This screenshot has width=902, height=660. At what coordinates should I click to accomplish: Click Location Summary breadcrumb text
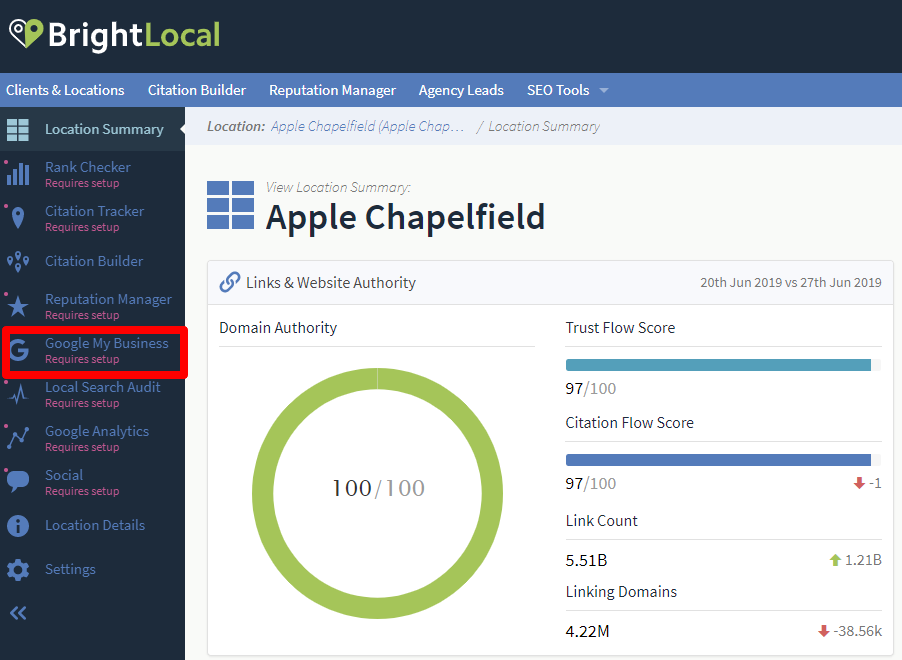click(544, 127)
